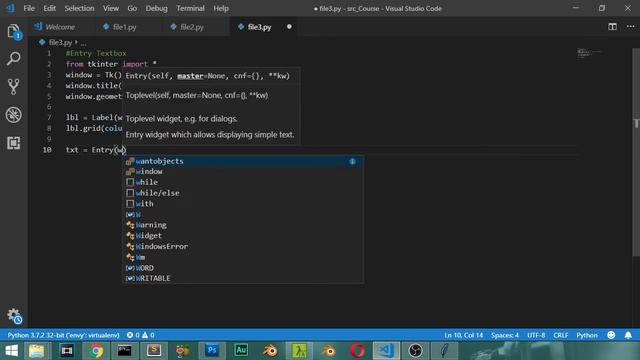Open the Search view in activity bar
This screenshot has width=640, height=360.
[x=13, y=59]
